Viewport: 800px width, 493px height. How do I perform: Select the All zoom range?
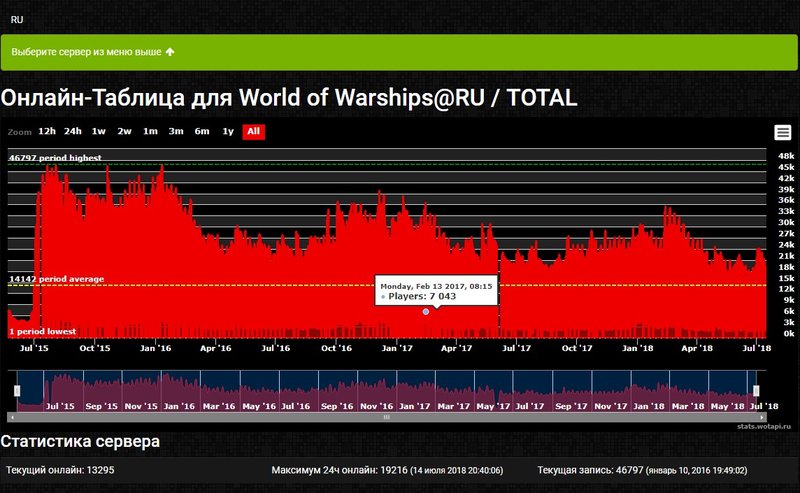(x=254, y=131)
